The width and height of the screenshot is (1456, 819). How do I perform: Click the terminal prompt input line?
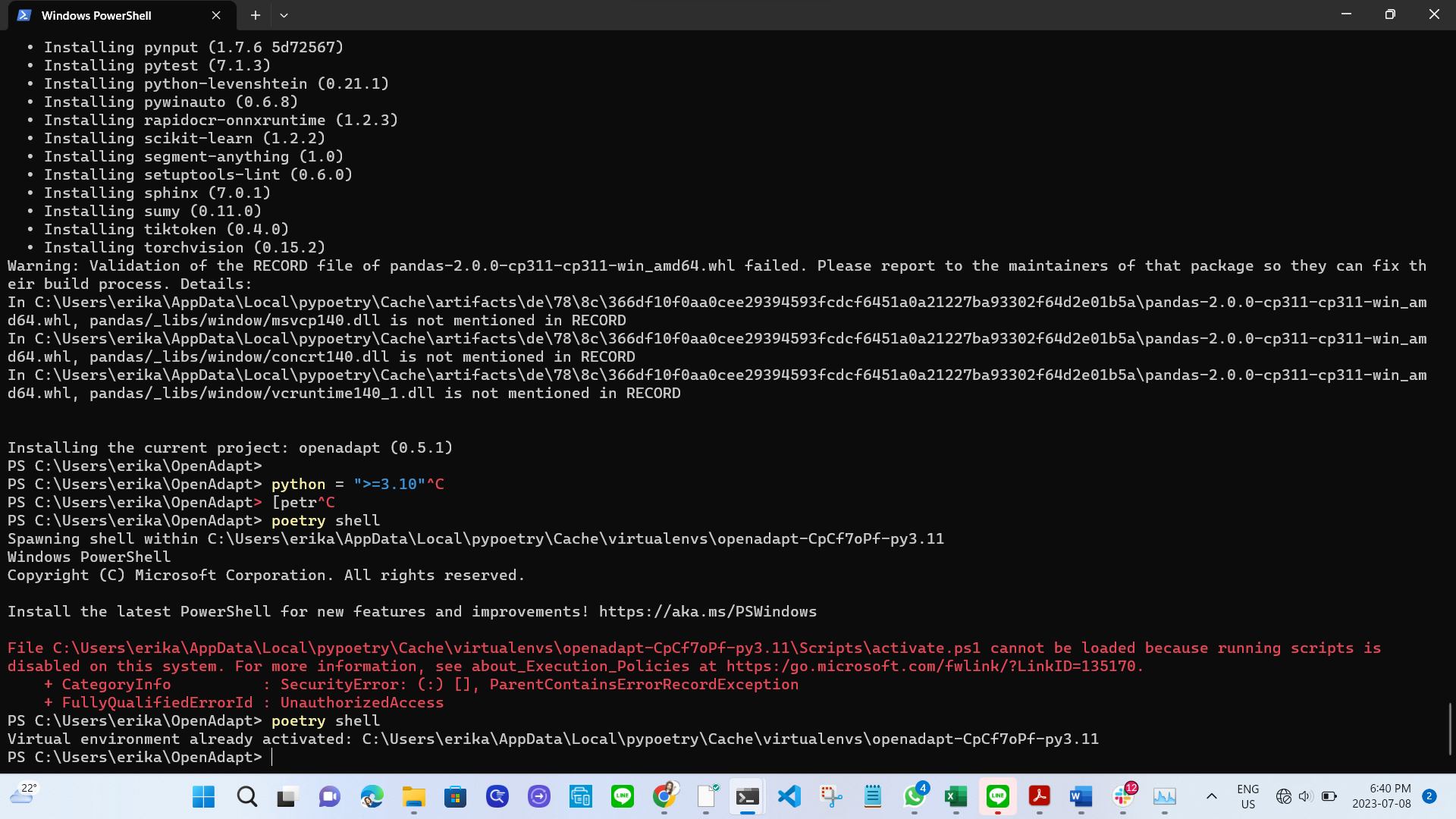coord(273,756)
